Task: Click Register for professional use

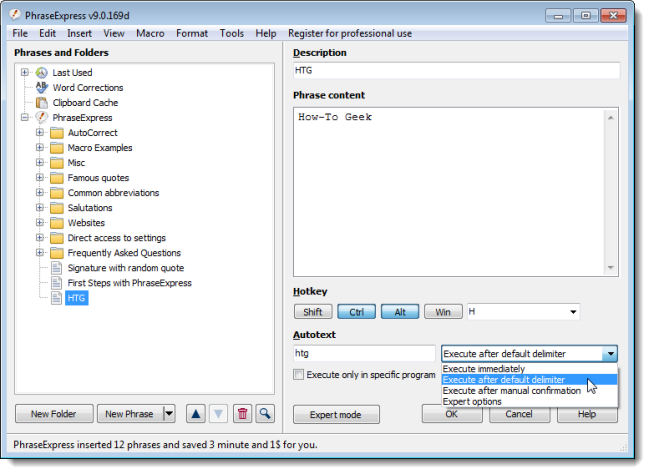Action: click(350, 34)
